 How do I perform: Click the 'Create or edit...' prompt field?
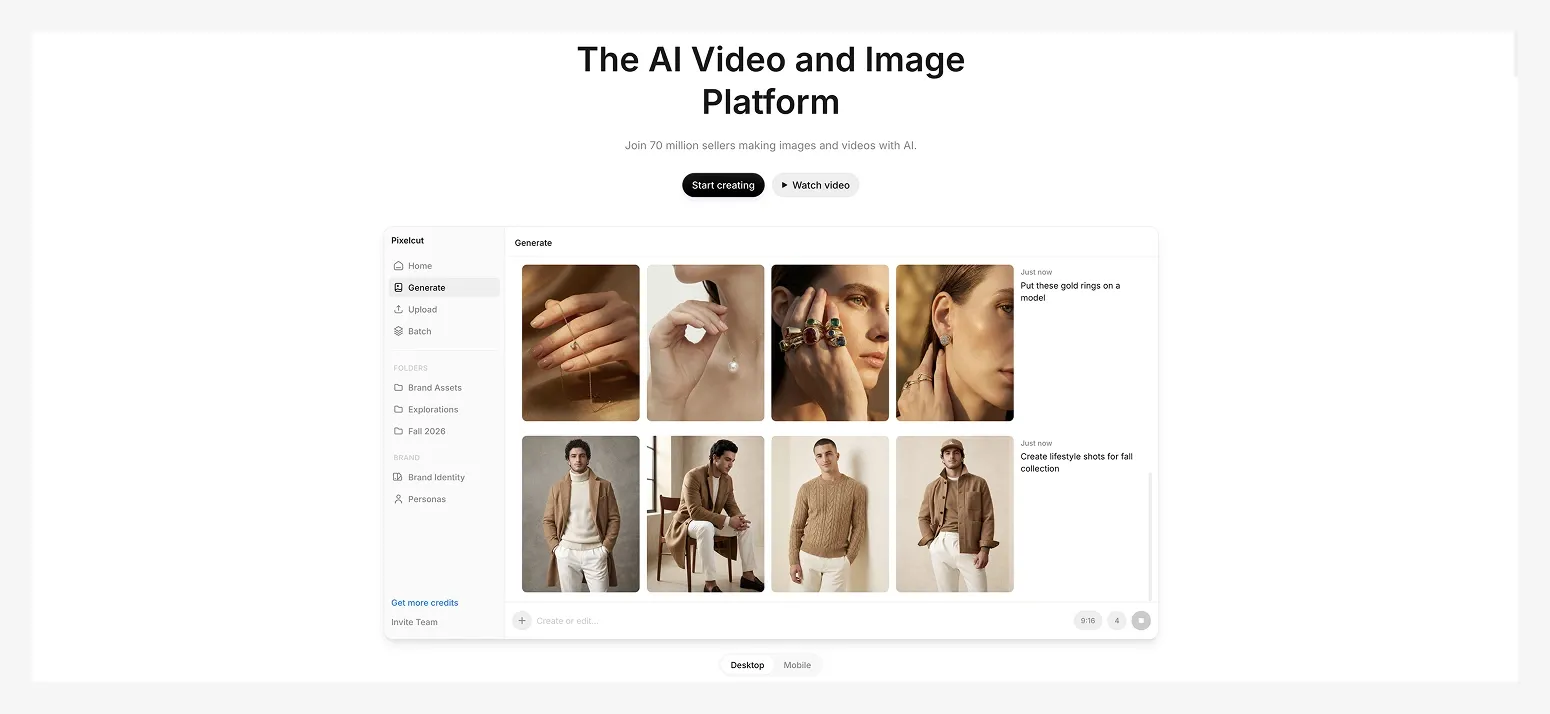[800, 621]
